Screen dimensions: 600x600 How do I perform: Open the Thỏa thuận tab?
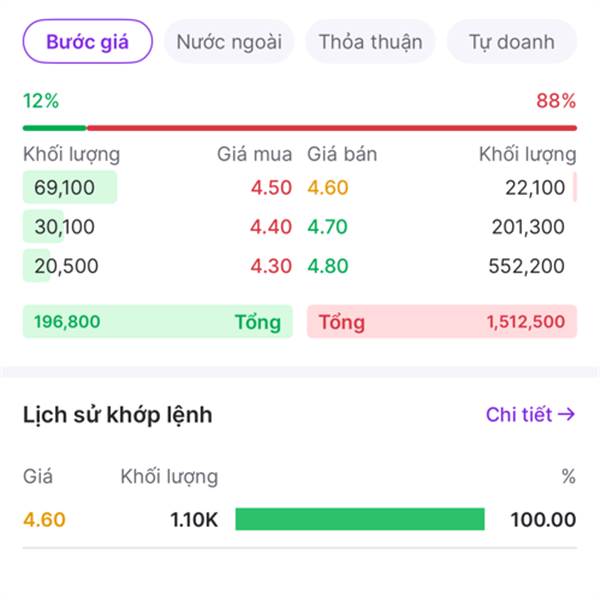pyautogui.click(x=370, y=42)
